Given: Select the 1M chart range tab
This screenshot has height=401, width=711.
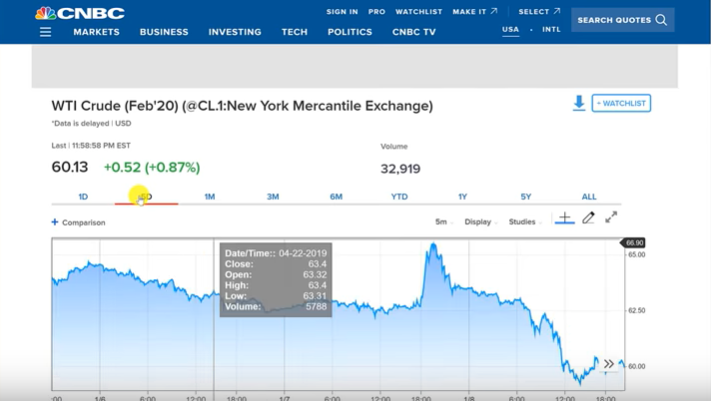Looking at the screenshot, I should pyautogui.click(x=209, y=197).
